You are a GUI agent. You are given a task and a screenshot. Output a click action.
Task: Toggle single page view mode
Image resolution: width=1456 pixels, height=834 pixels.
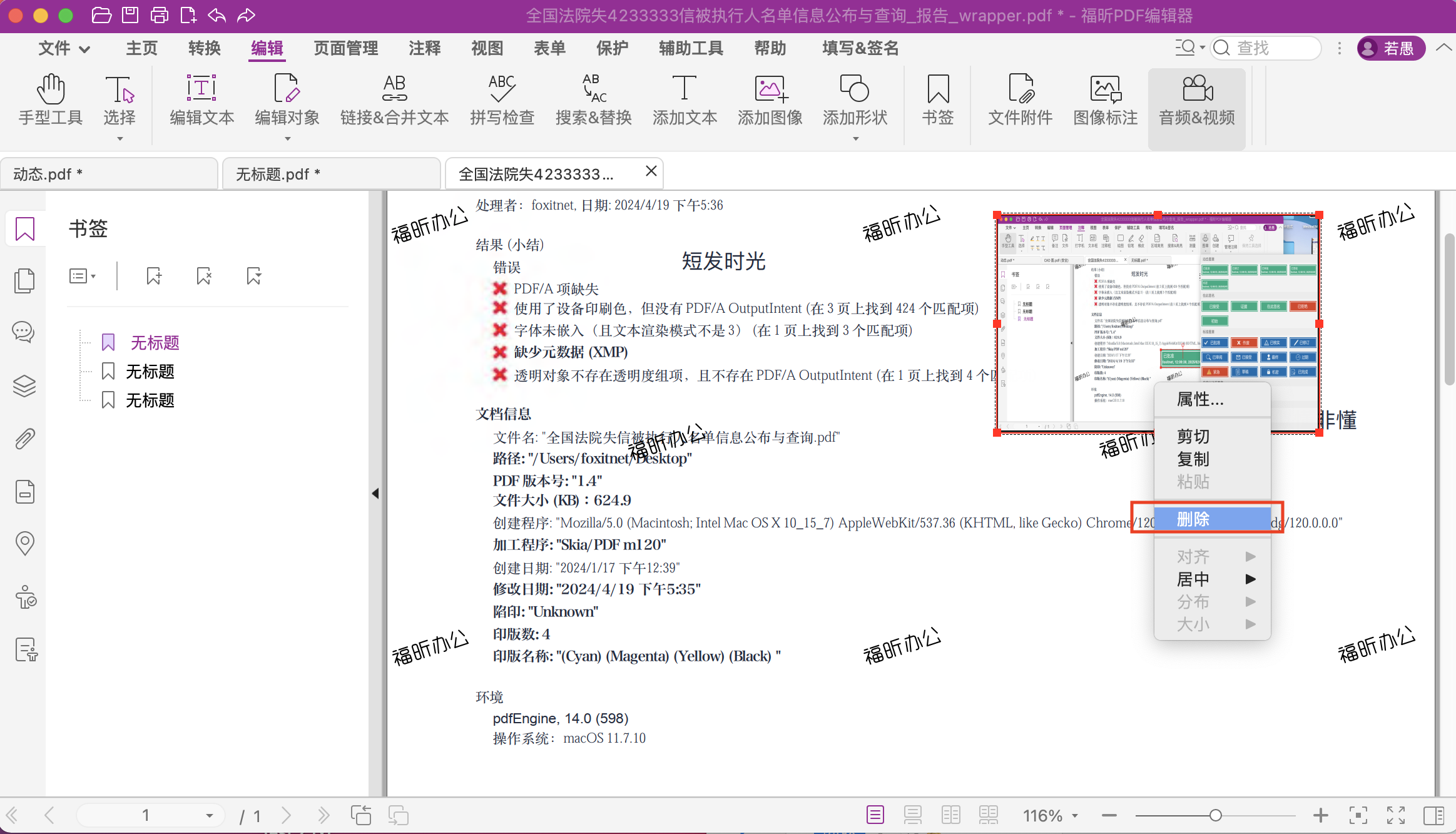pos(875,815)
